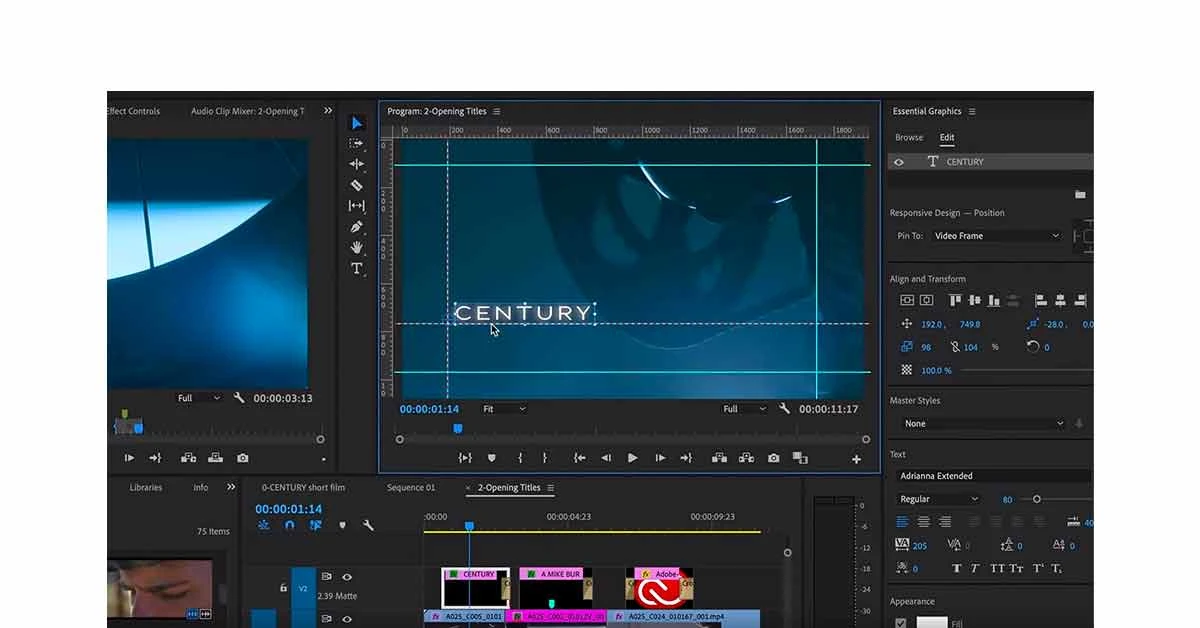
Task: Click the Add Marker icon in the Program monitor
Action: pos(492,457)
